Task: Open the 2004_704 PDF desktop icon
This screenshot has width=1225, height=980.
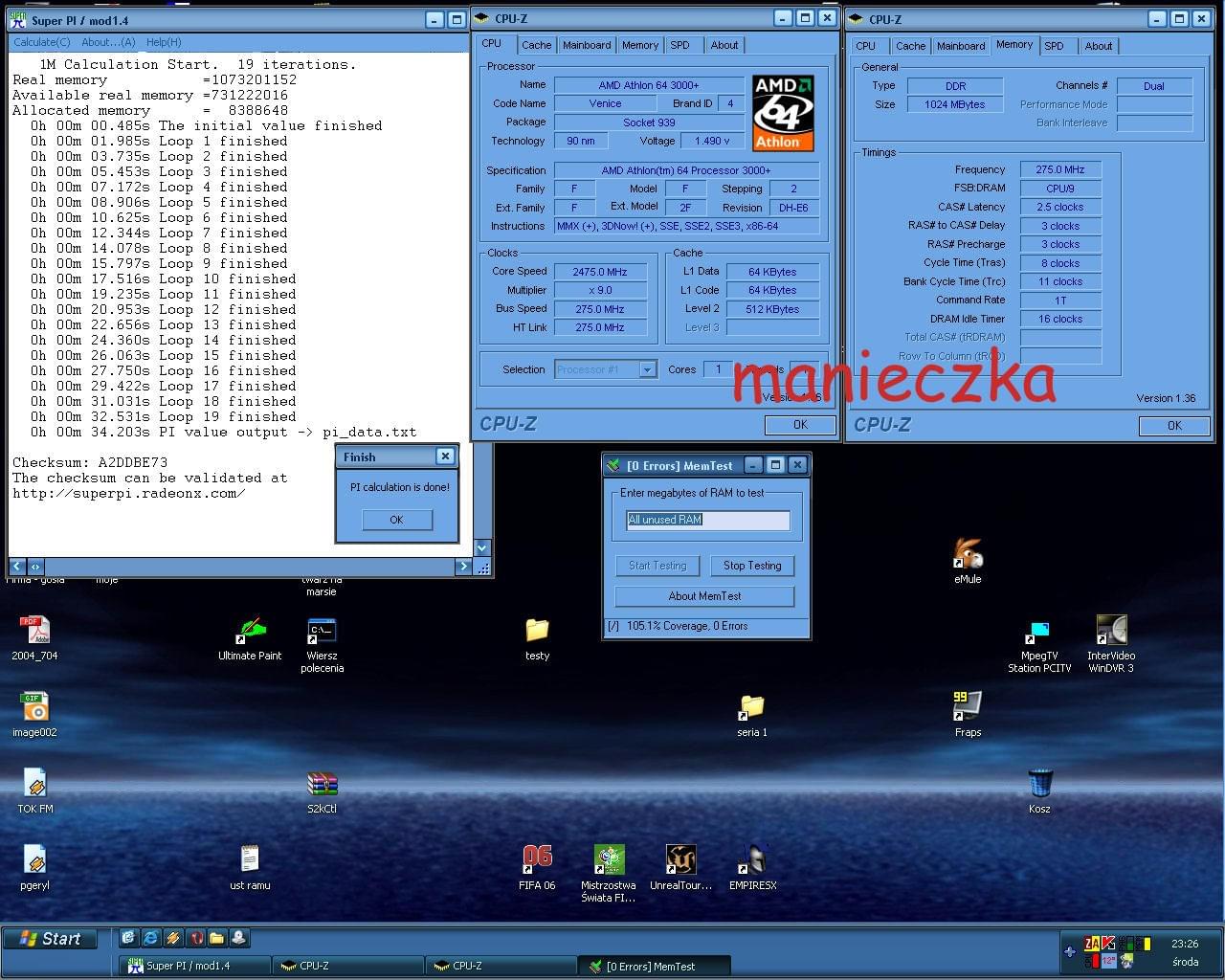Action: (34, 638)
